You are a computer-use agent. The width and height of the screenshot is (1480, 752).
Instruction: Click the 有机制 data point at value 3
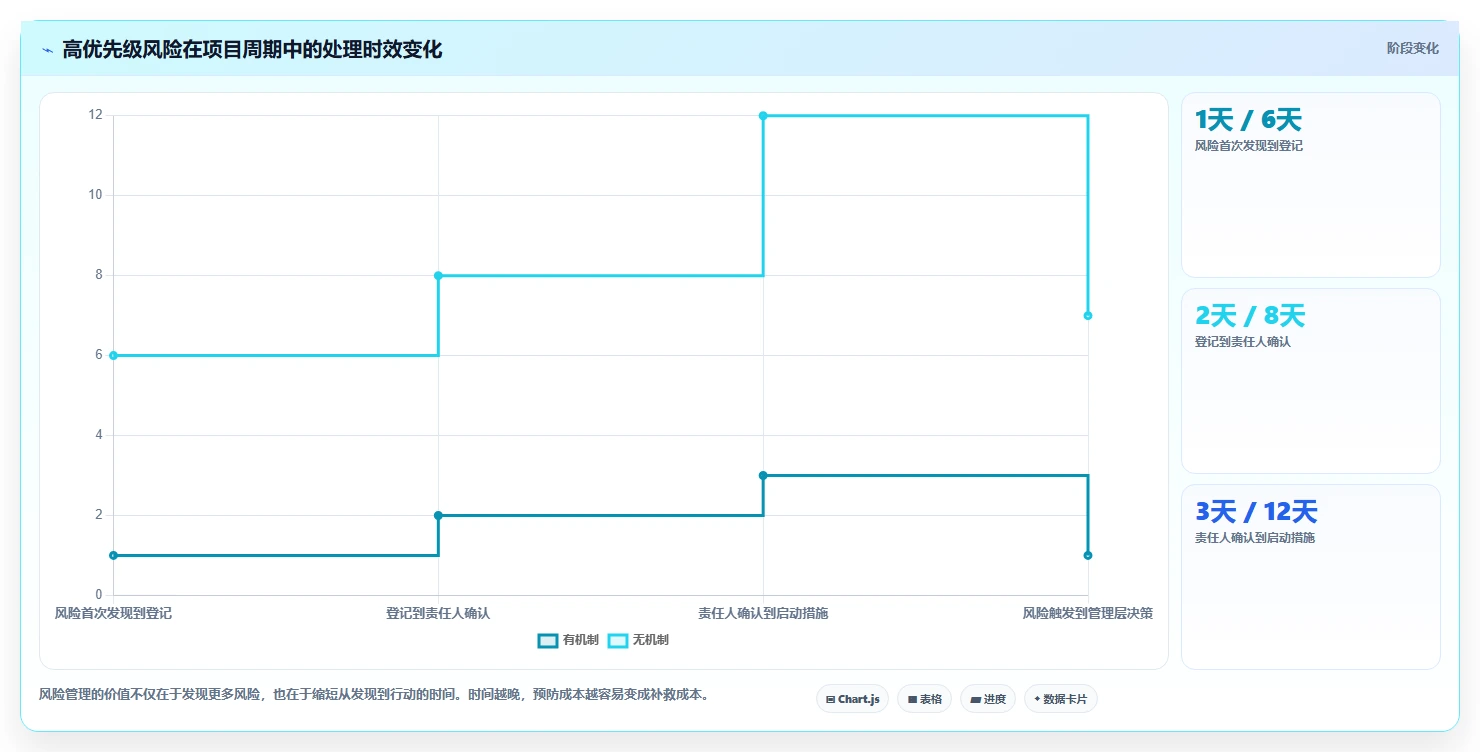[x=763, y=475]
